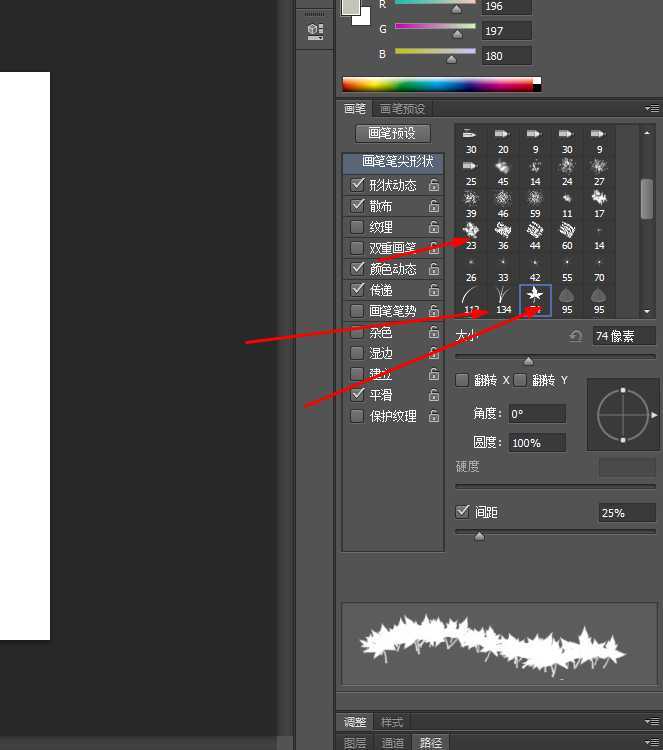Select the size 26 brush preset
The image size is (663, 750).
(471, 269)
